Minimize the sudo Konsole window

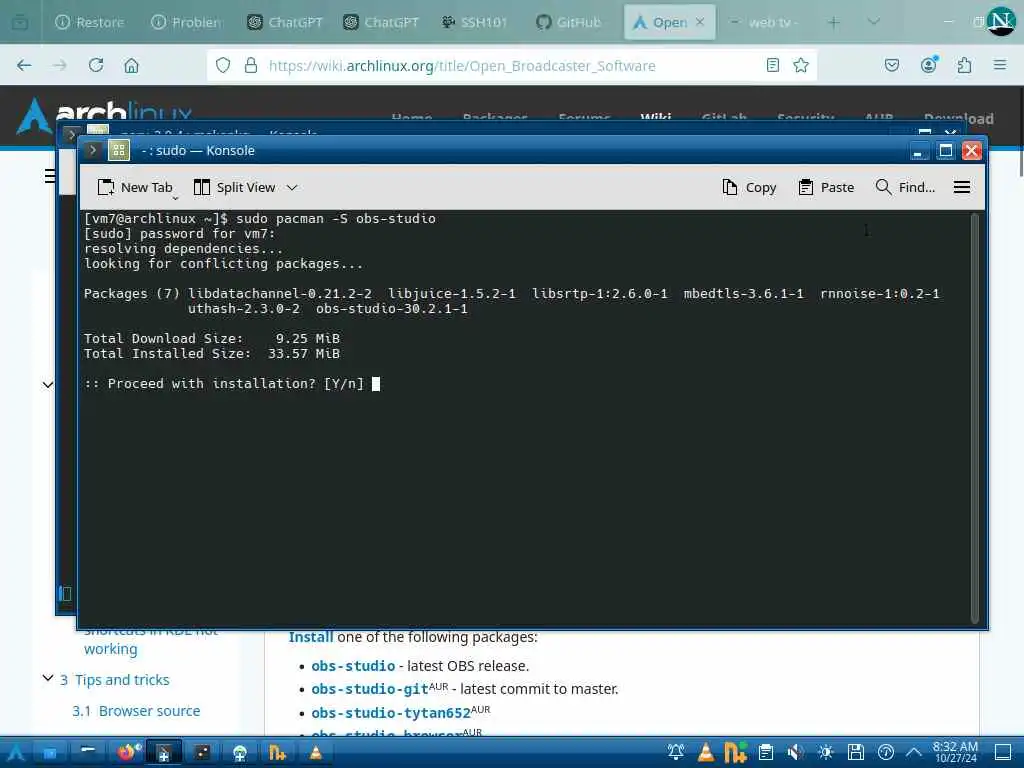tap(918, 151)
